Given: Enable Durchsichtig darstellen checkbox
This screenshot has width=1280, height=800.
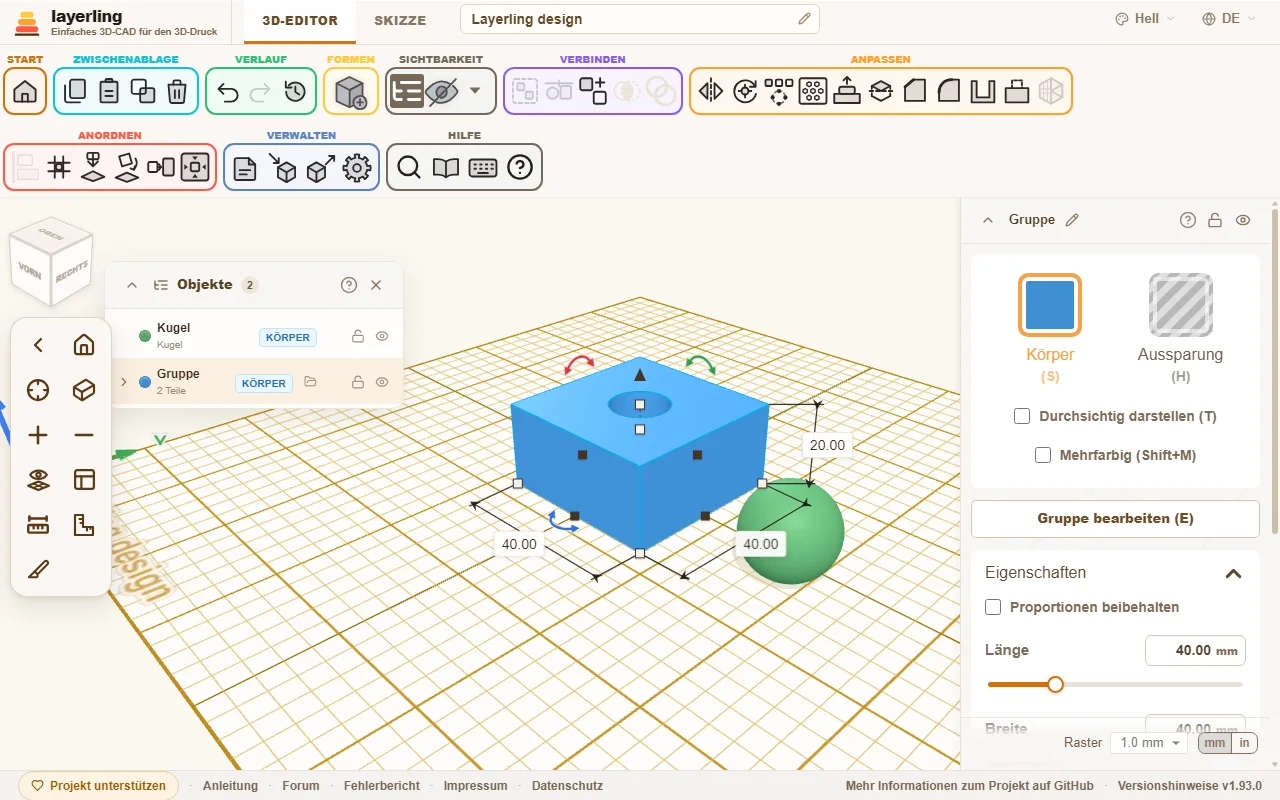Looking at the screenshot, I should click(x=1022, y=416).
